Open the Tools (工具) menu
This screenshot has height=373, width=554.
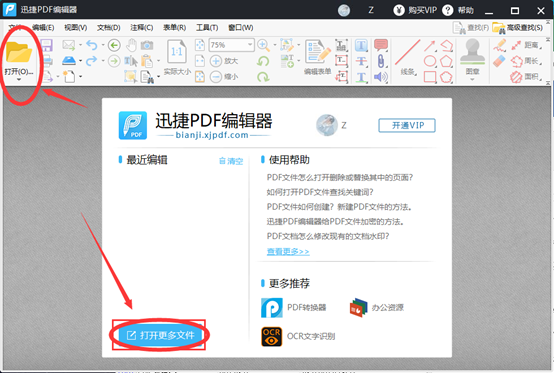(x=207, y=28)
